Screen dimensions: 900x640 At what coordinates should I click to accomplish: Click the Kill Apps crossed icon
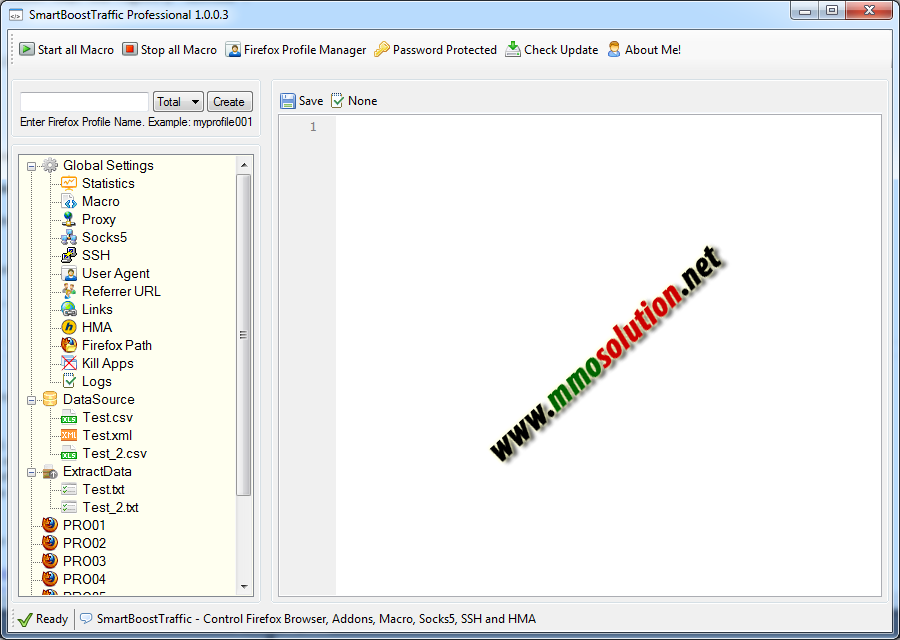click(69, 363)
